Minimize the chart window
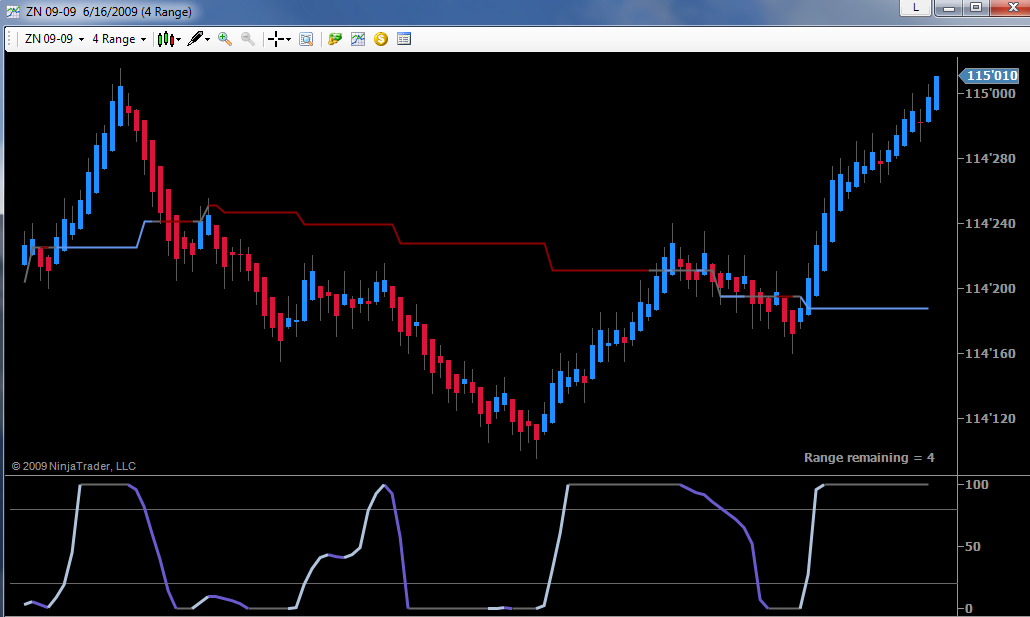The height and width of the screenshot is (617, 1030). [x=949, y=7]
